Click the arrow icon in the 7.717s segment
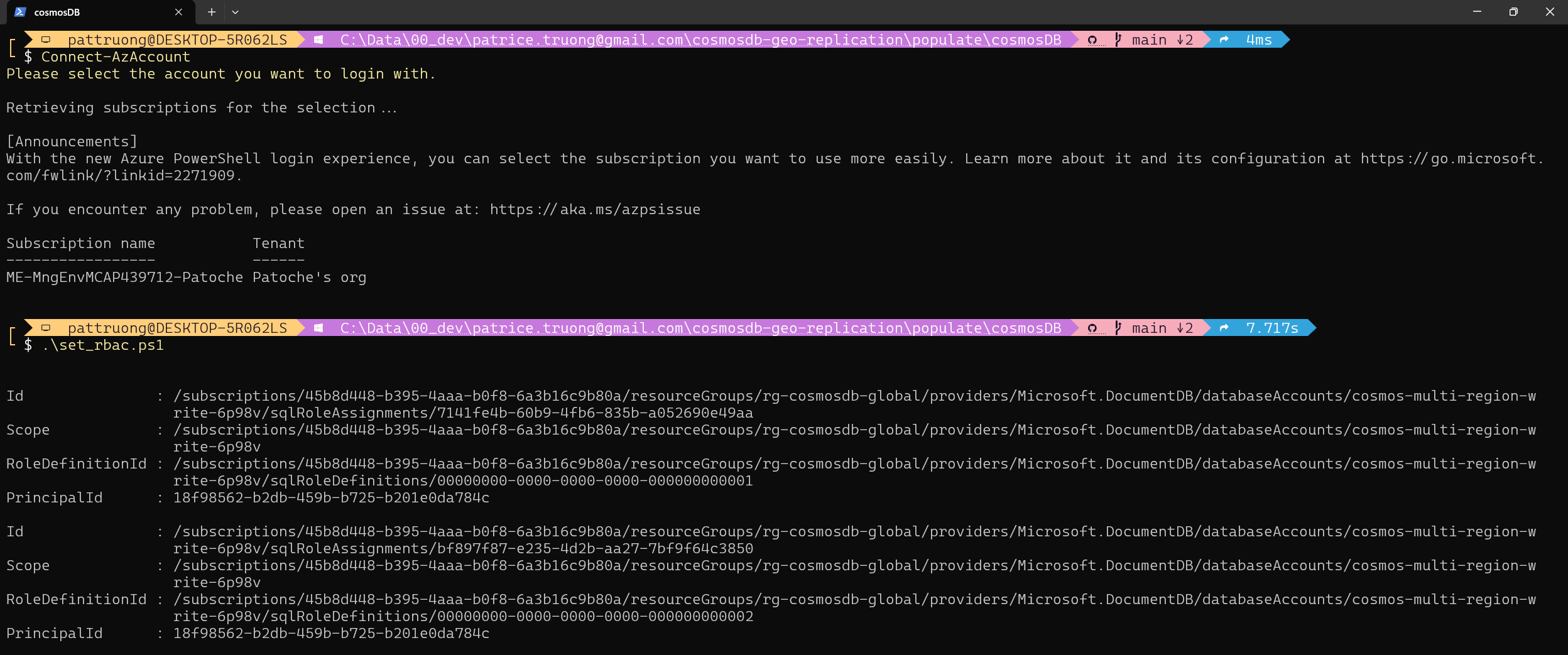The image size is (1568, 655). (1225, 328)
